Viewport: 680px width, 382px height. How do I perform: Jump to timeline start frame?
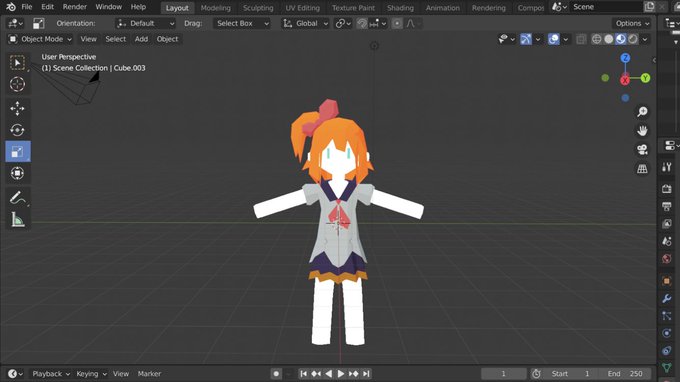click(304, 374)
